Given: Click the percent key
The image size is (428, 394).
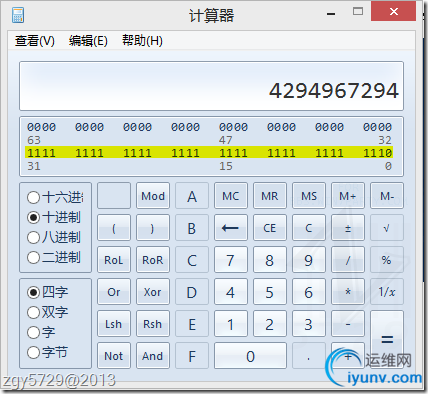Looking at the screenshot, I should [387, 260].
